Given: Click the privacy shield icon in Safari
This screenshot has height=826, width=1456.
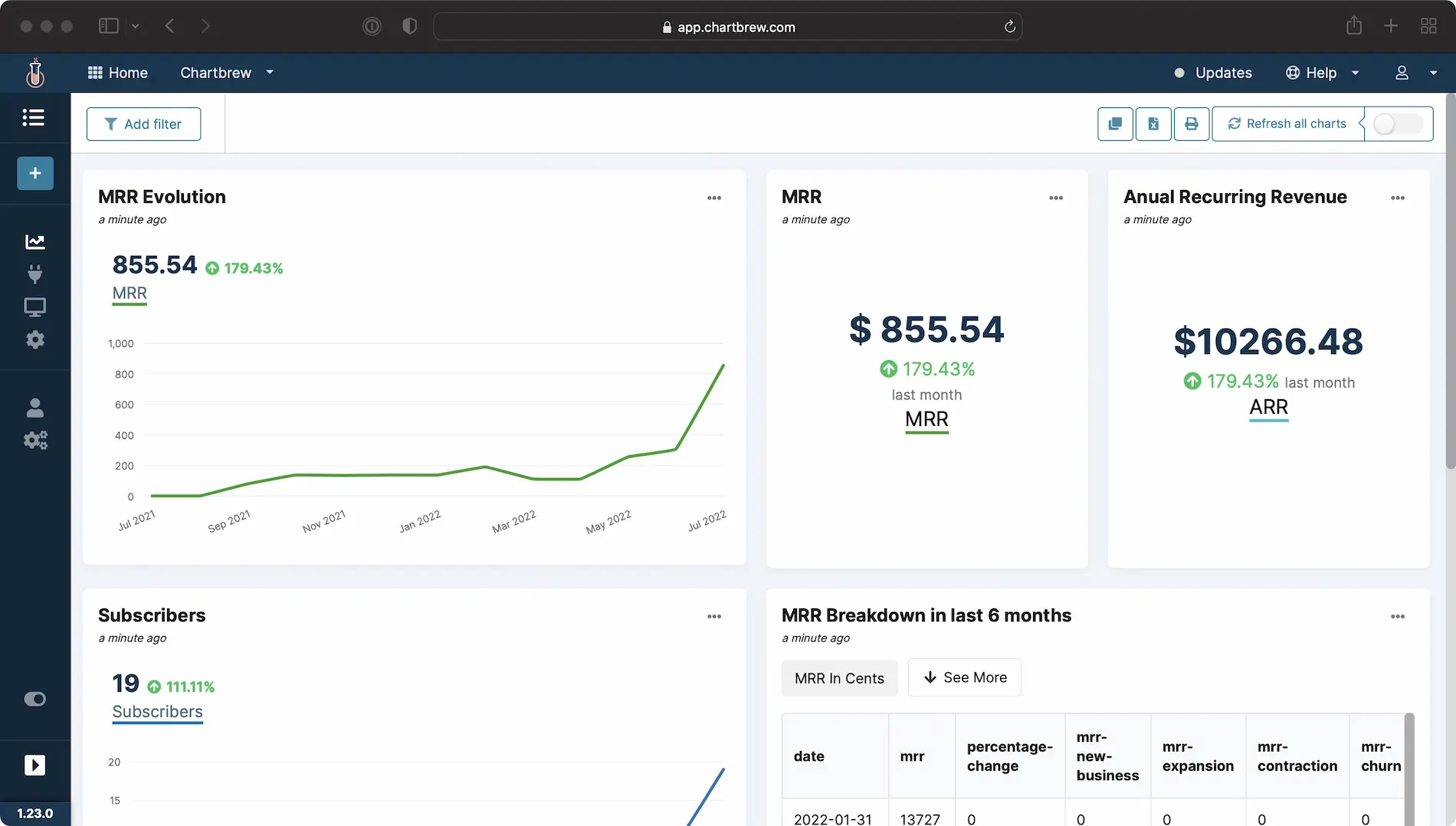Looking at the screenshot, I should coord(410,26).
